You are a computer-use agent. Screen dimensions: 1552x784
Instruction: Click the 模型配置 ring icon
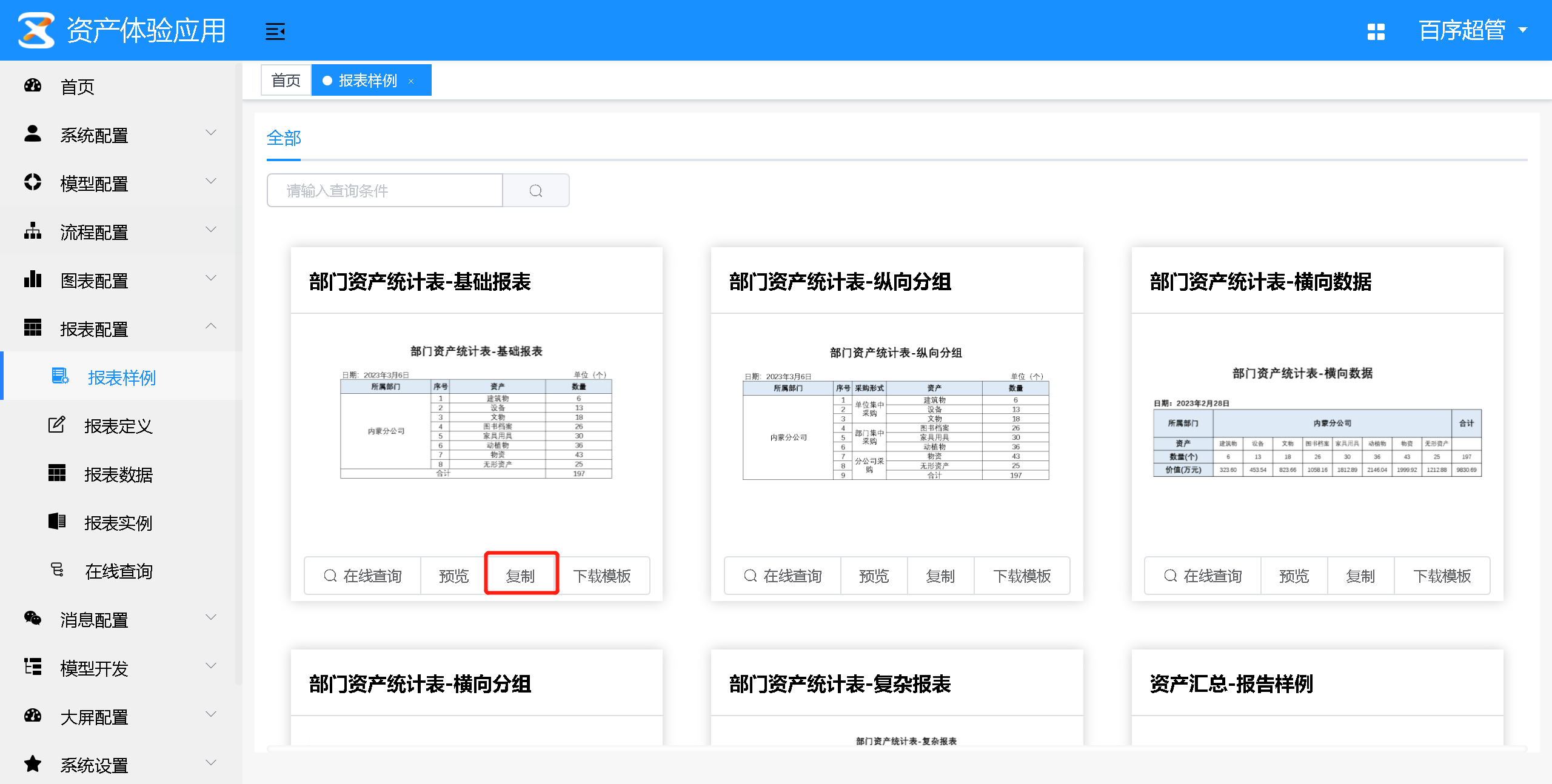[x=33, y=182]
